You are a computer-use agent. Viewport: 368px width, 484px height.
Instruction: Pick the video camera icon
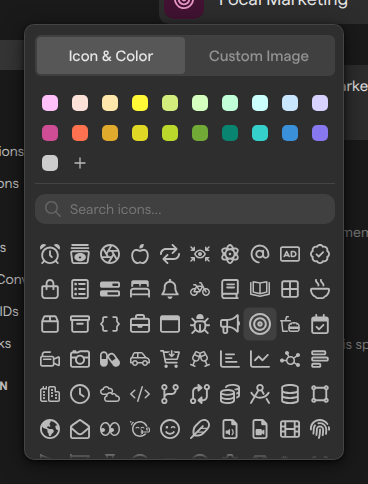50,359
